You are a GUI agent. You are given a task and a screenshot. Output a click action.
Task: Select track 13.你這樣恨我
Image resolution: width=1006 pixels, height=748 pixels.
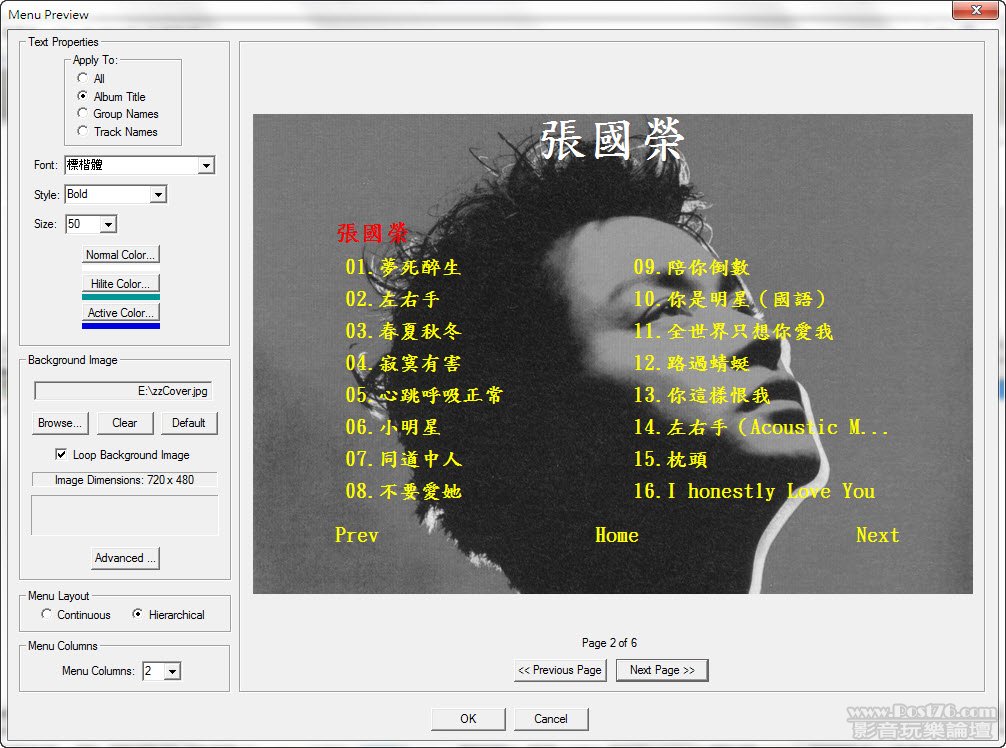[702, 395]
